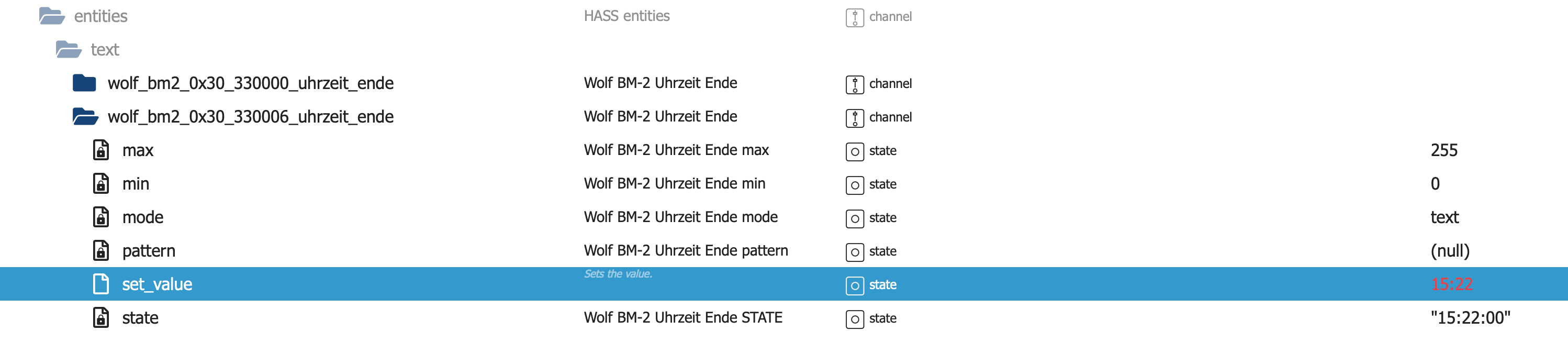Click the HASS entities name label
This screenshot has width=1568, height=353.
[x=626, y=16]
